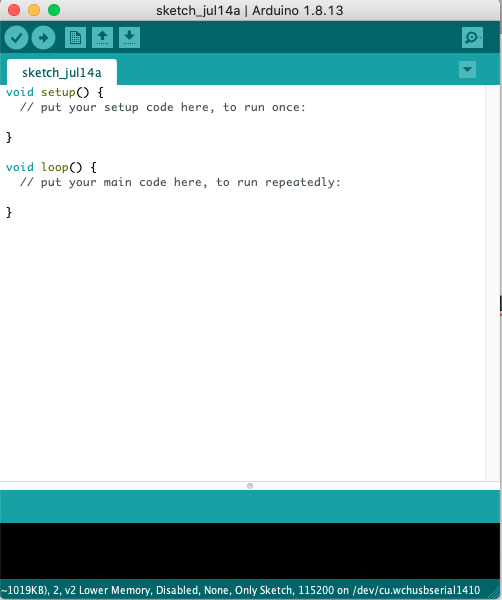The image size is (502, 600).
Task: Click the comment about main code
Action: click(x=180, y=182)
